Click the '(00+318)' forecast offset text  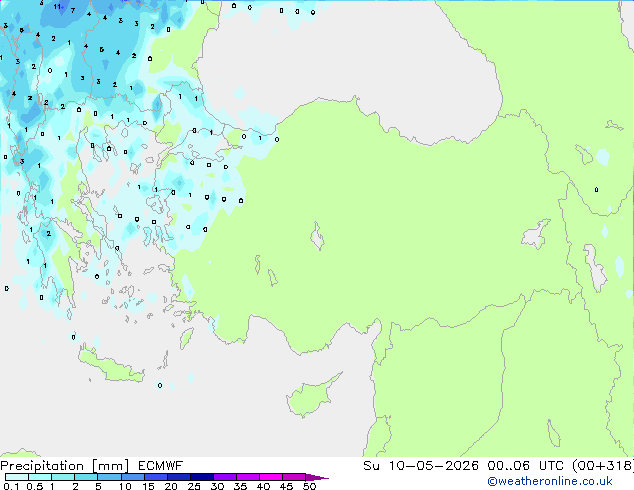click(x=603, y=466)
